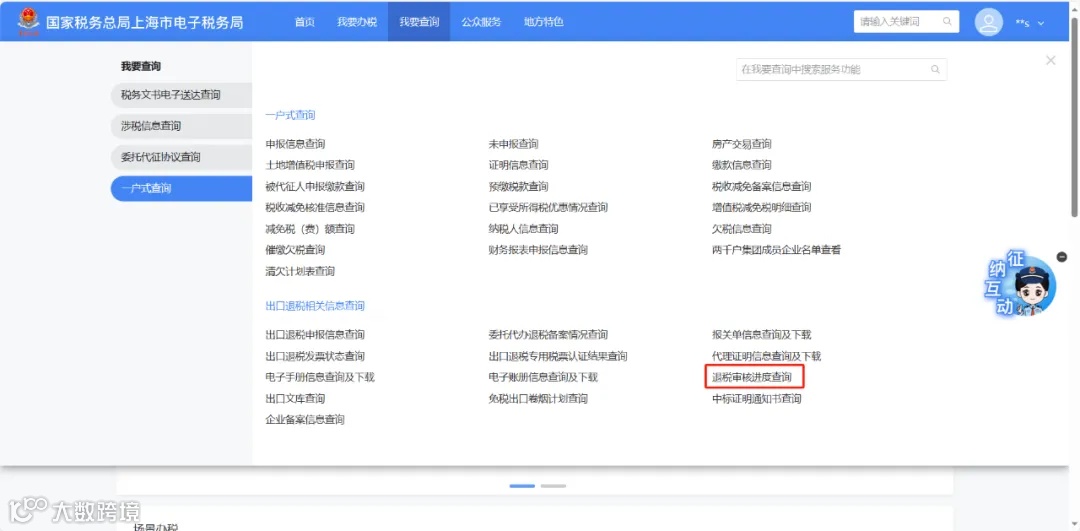Go to 首页 tab
Image resolution: width=1080 pixels, height=531 pixels.
pyautogui.click(x=304, y=21)
